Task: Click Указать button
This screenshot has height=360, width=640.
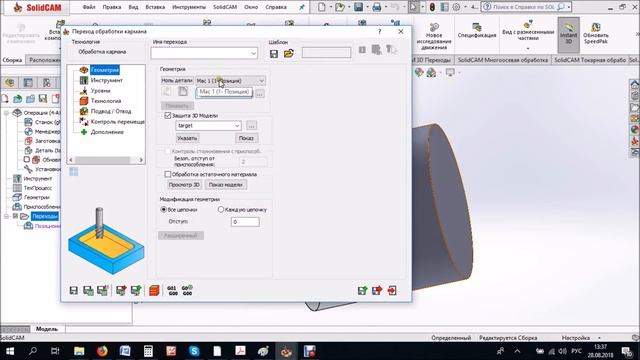Action: click(187, 138)
